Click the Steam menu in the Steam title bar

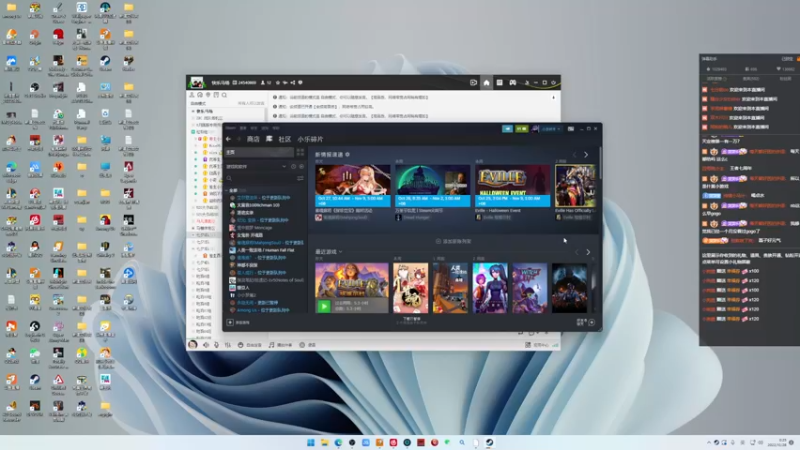[x=231, y=128]
